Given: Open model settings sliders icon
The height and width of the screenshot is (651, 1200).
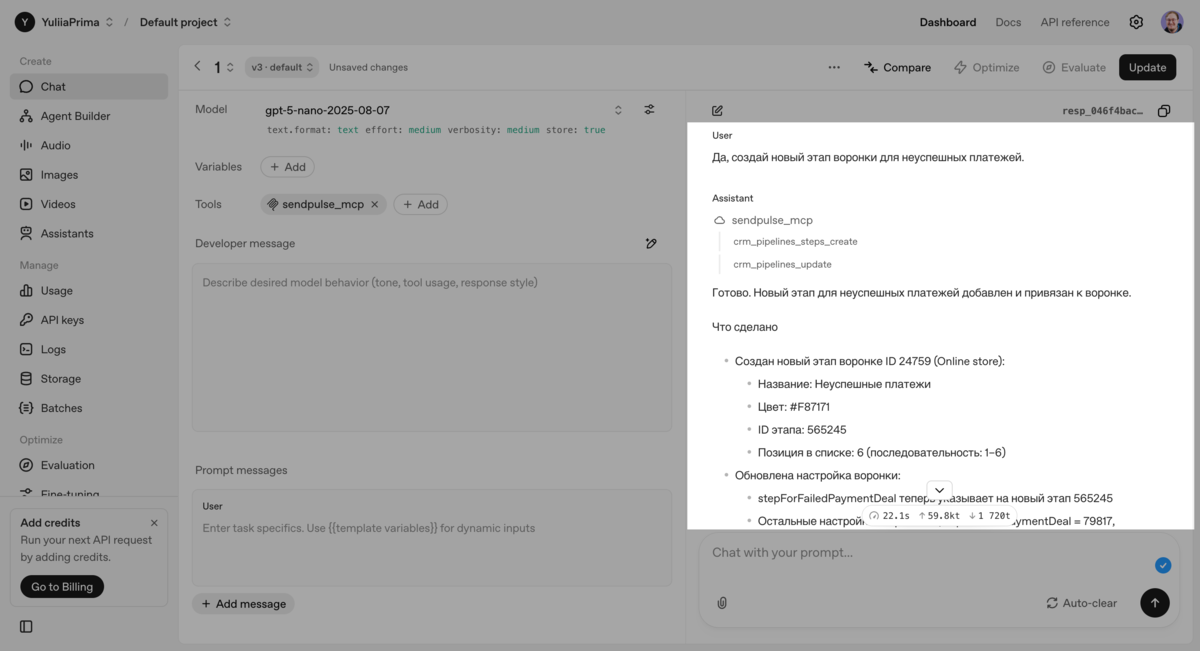Looking at the screenshot, I should 649,110.
